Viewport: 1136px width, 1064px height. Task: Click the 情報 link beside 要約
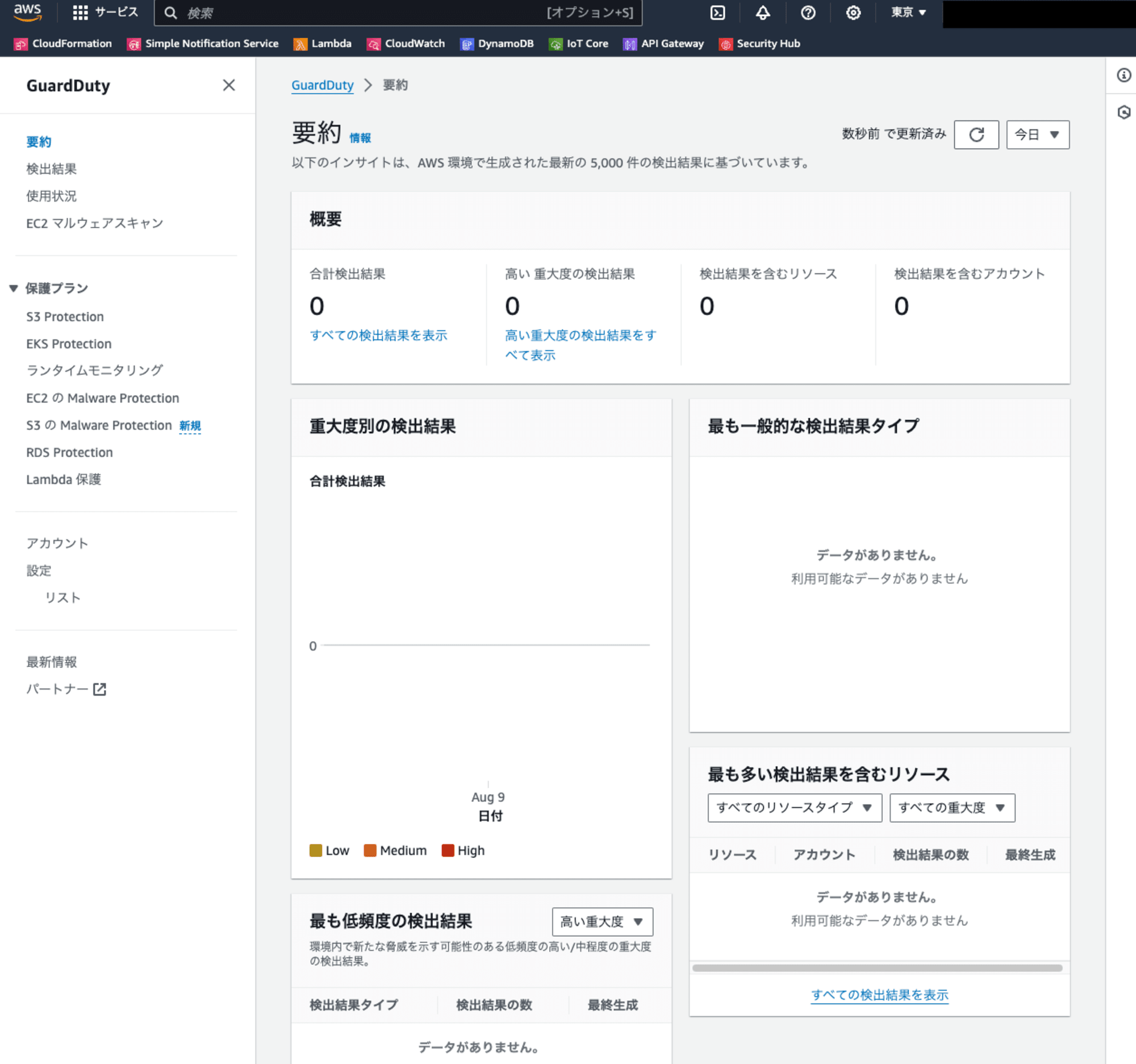pos(360,137)
